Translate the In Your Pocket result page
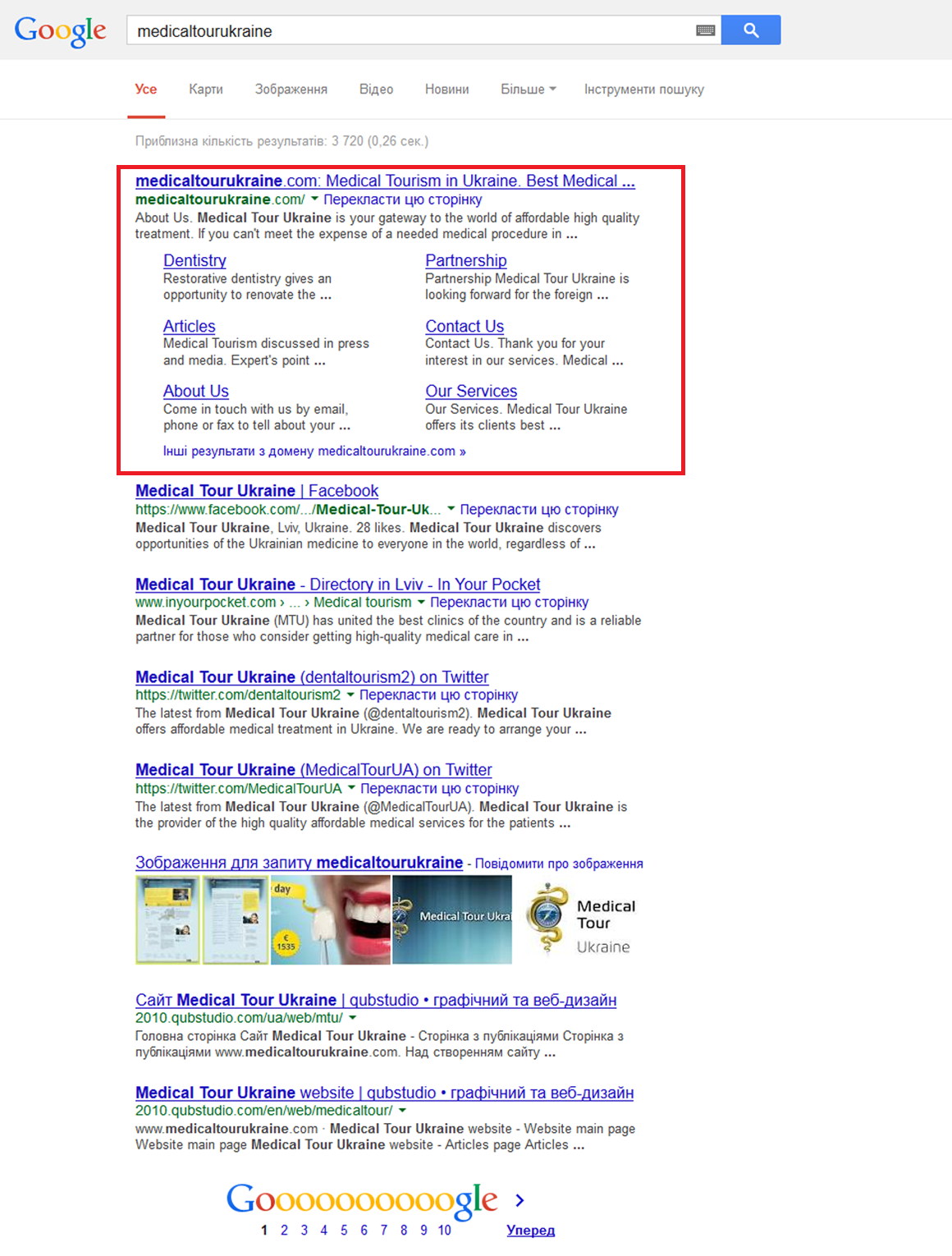This screenshot has height=1256, width=952. 509,602
